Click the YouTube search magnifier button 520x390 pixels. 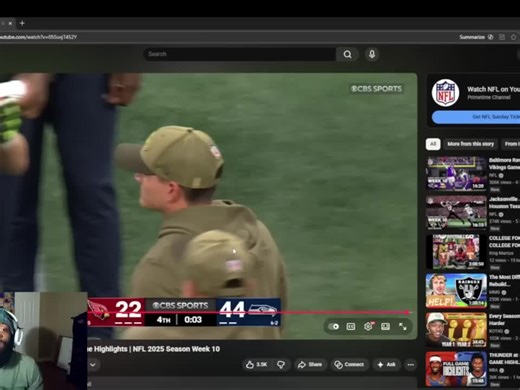(347, 54)
